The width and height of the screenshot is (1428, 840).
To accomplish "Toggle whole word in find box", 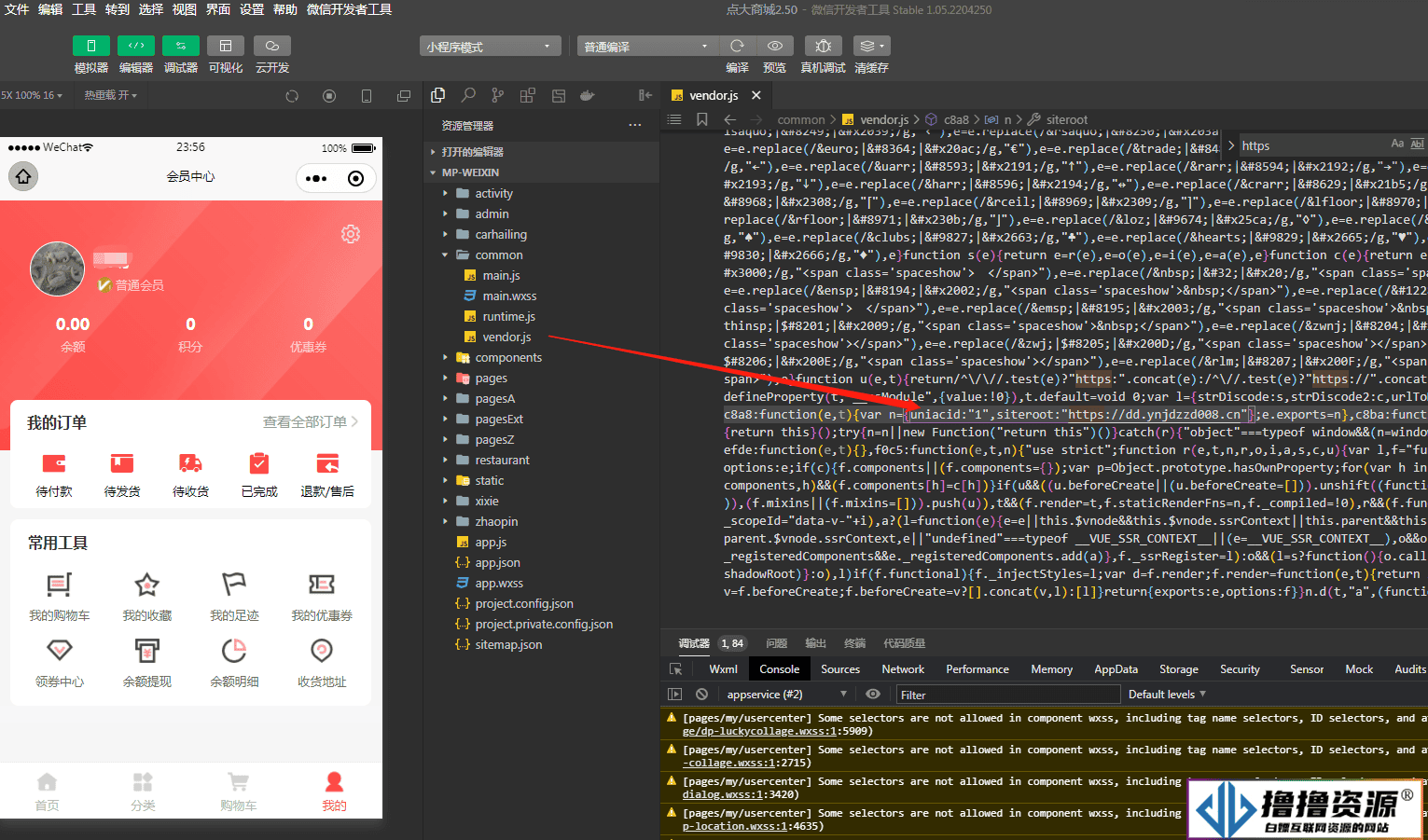I will click(x=1417, y=145).
